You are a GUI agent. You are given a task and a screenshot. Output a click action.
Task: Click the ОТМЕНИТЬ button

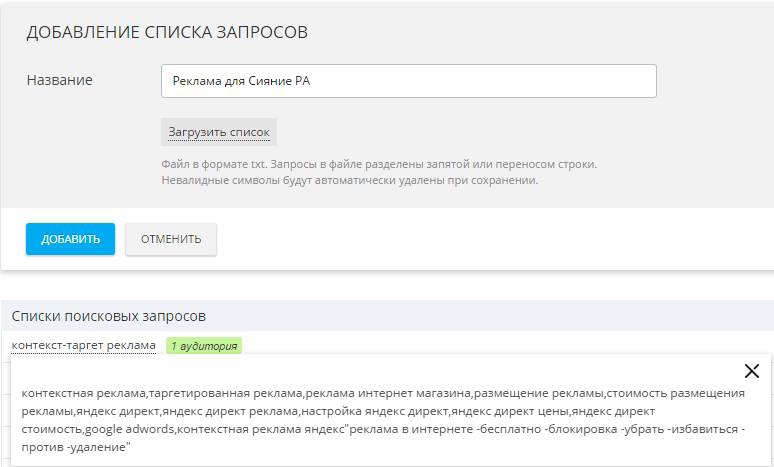coord(171,239)
